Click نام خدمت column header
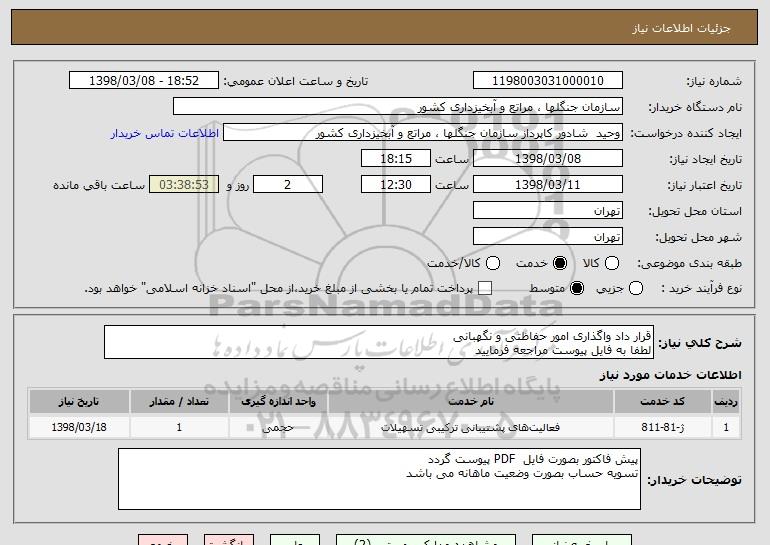The height and width of the screenshot is (545, 770). [x=470, y=402]
